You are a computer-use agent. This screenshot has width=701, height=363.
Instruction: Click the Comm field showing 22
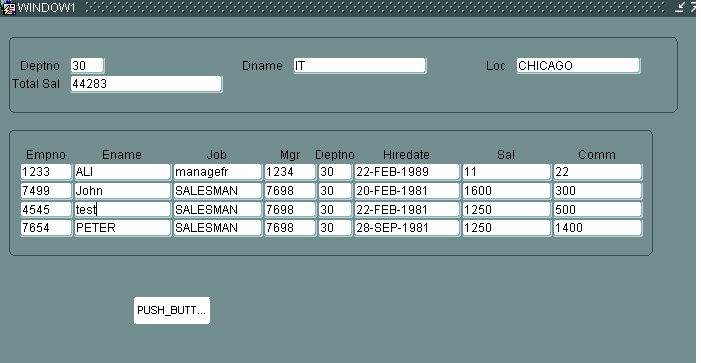(598, 172)
